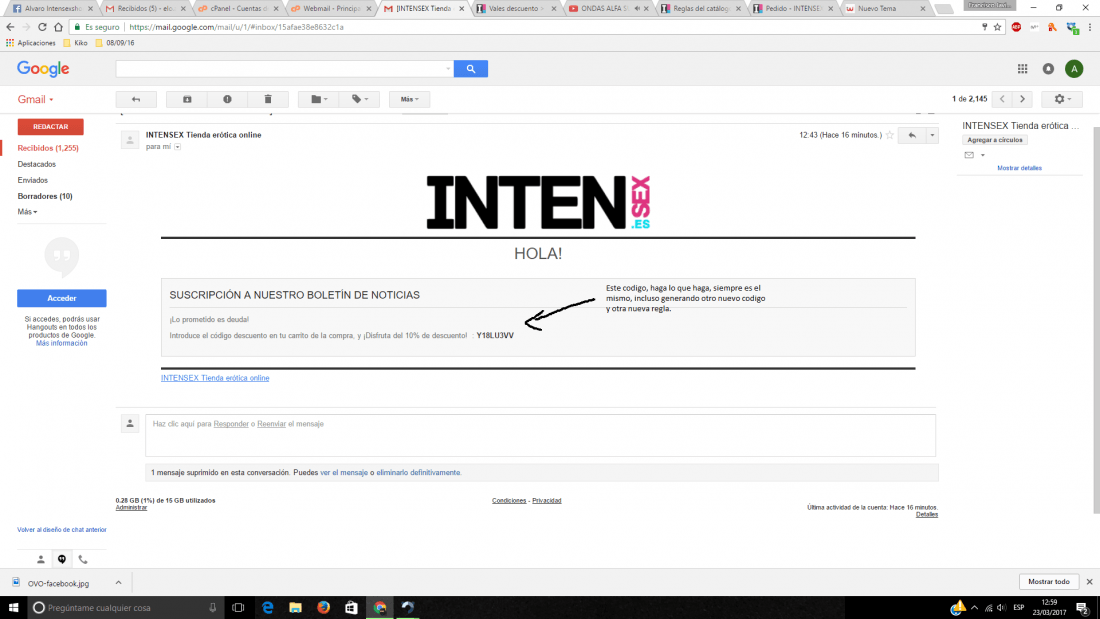The height and width of the screenshot is (619, 1100).
Task: Open Enviados folder
Action: click(x=32, y=180)
